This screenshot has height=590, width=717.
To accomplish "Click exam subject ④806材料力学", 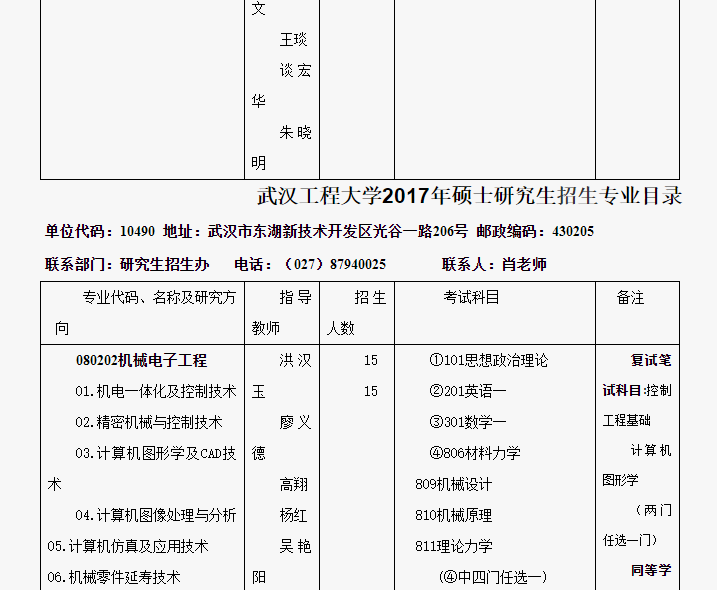I will (474, 453).
